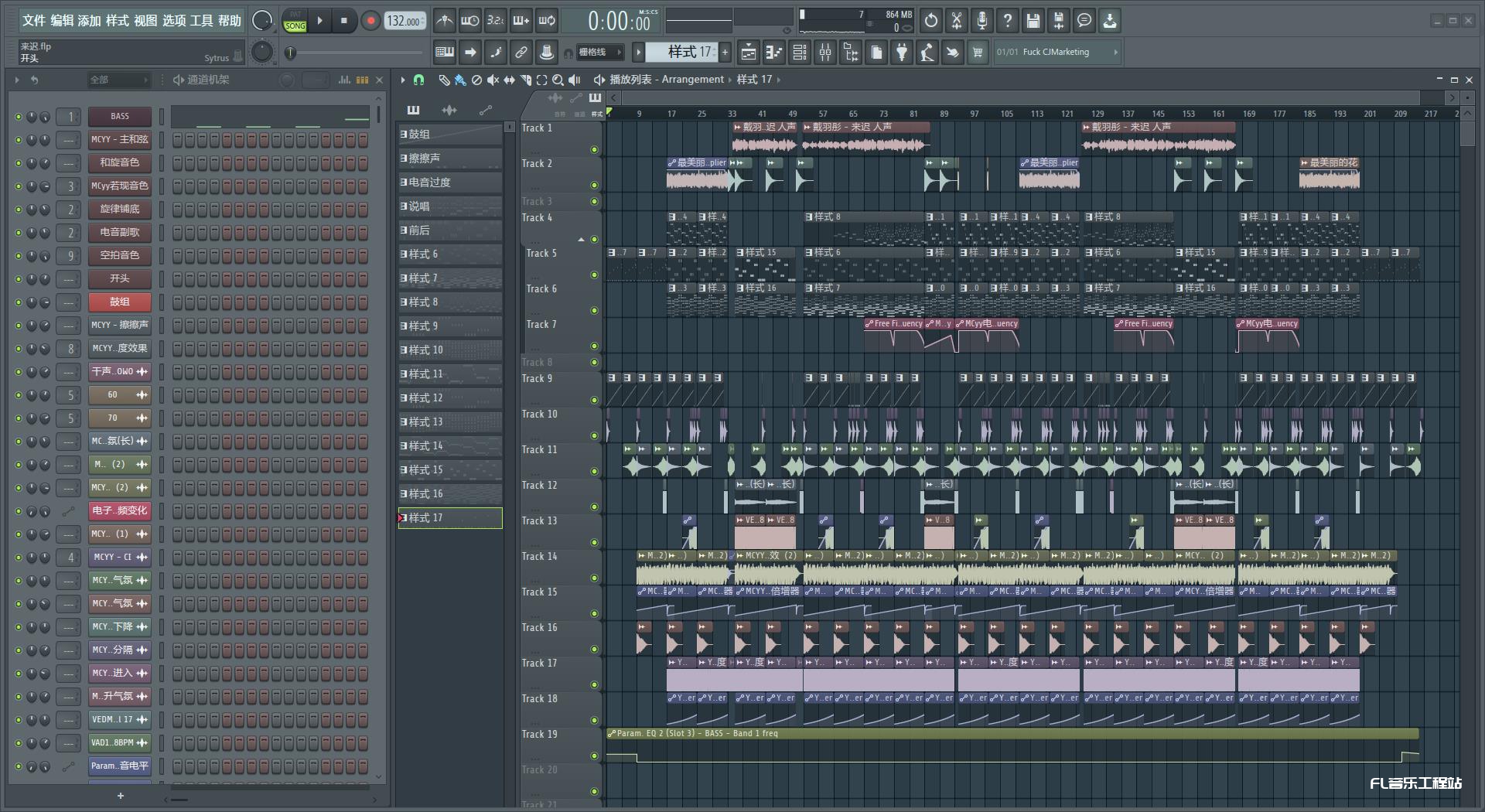Open the 样式 menu
The image size is (1485, 812).
pos(118,21)
